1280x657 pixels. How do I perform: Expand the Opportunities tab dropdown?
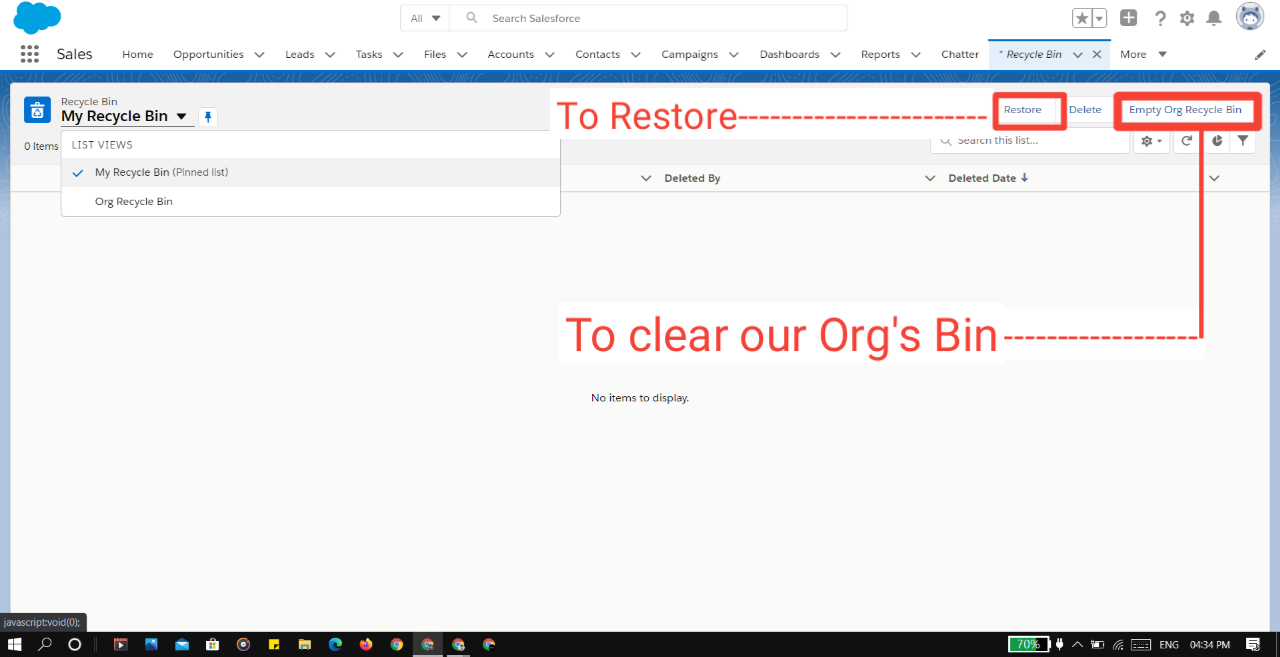tap(259, 54)
